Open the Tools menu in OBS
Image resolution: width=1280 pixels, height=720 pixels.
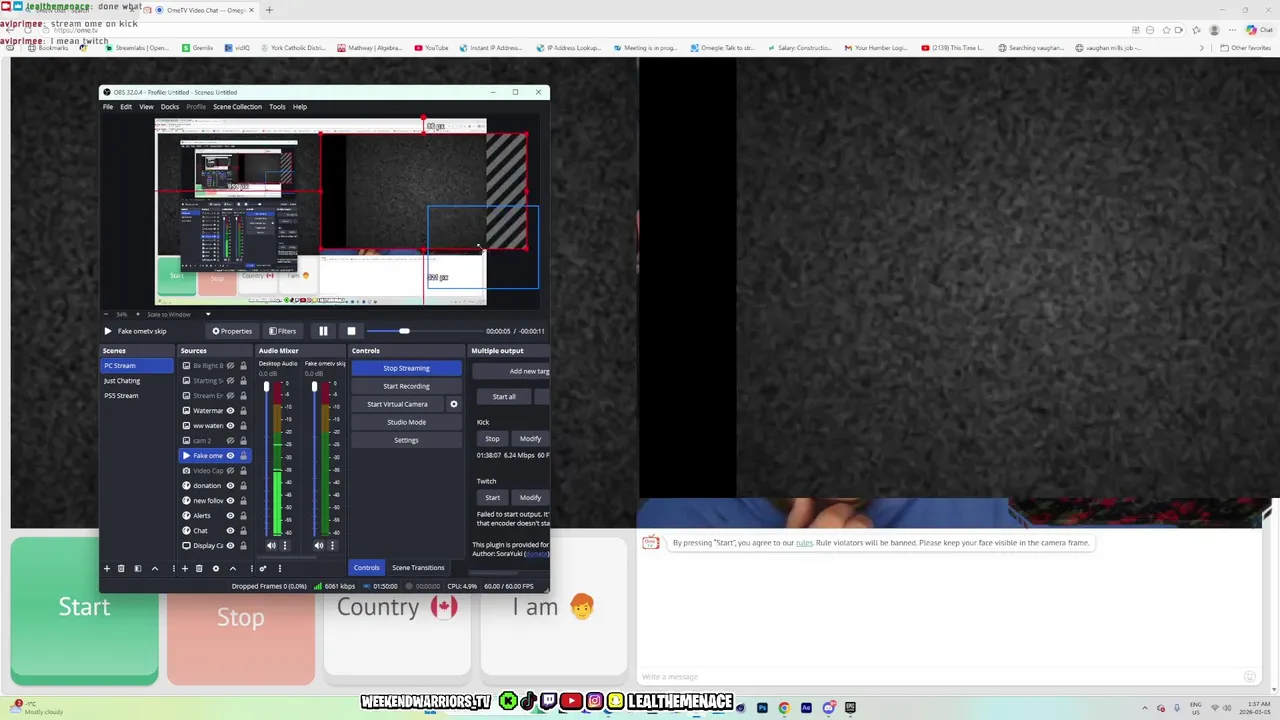click(x=277, y=107)
